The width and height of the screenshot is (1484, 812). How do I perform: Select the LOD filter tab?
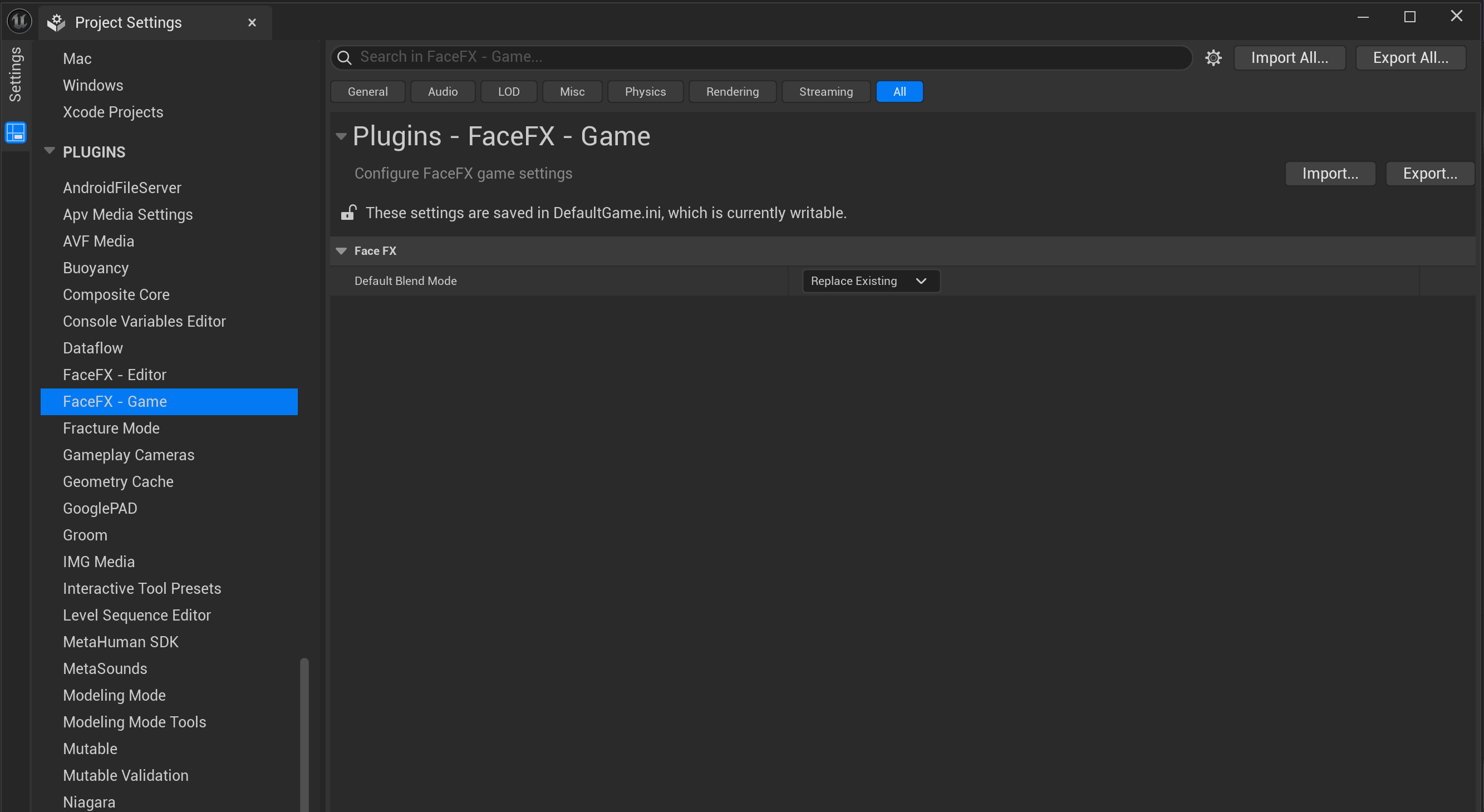[x=509, y=92]
